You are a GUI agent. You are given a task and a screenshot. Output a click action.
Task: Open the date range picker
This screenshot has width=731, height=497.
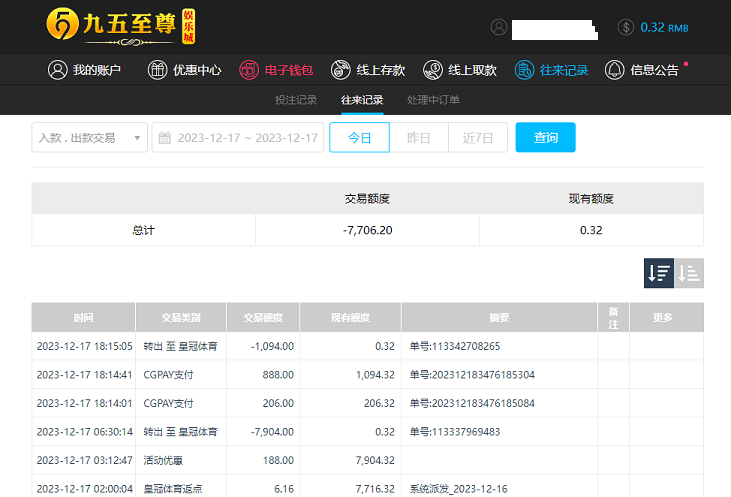point(238,138)
